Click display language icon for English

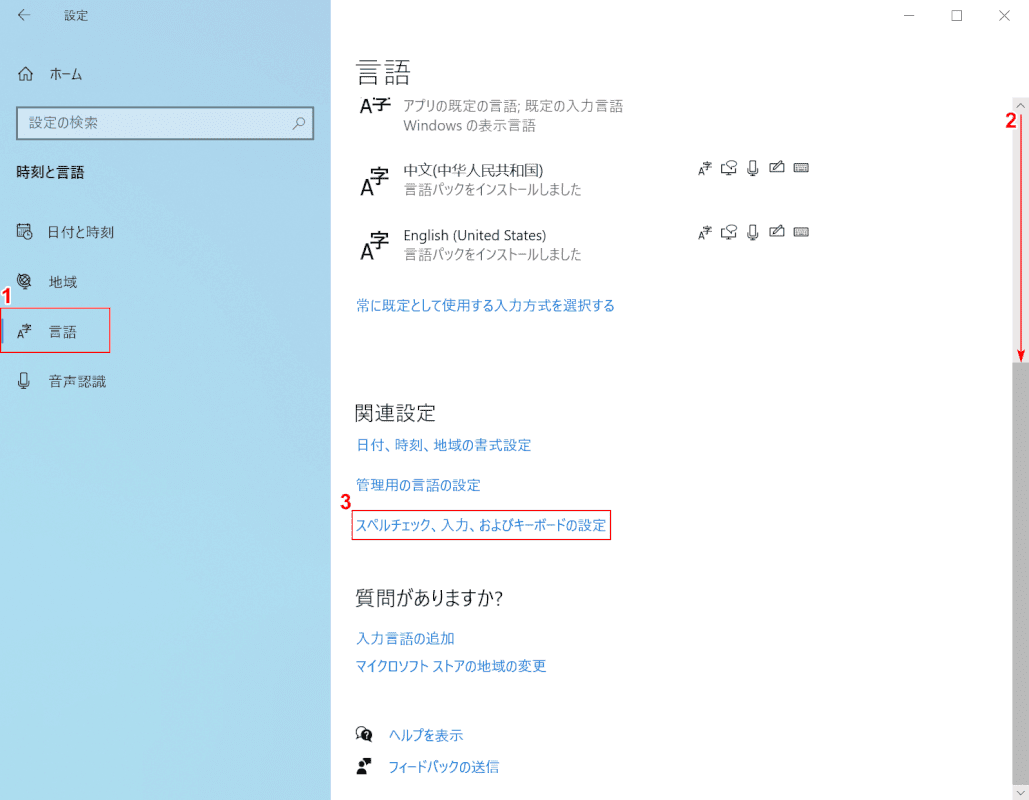coord(705,233)
